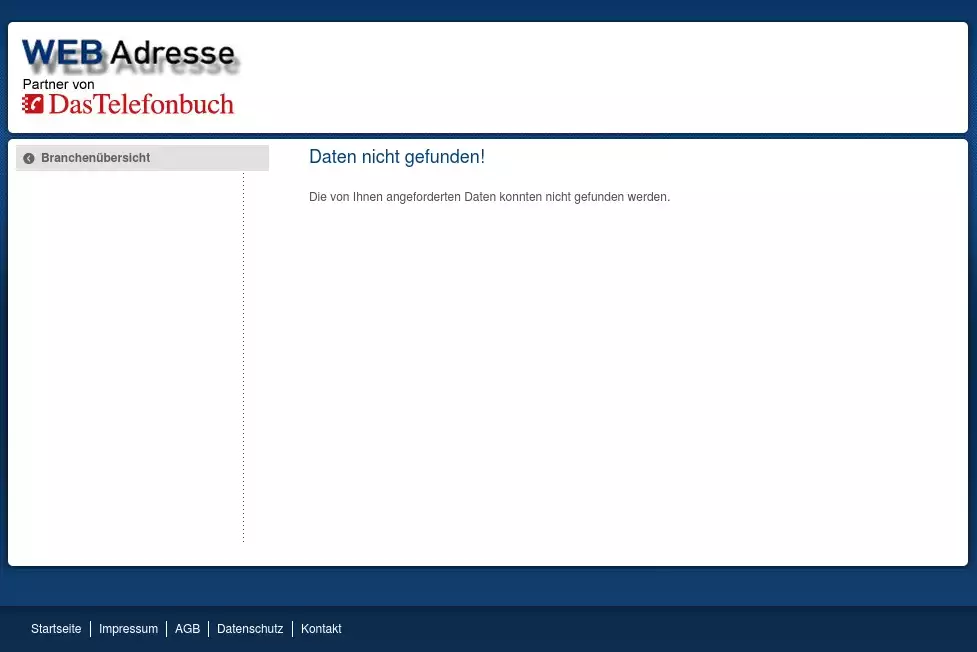The width and height of the screenshot is (977, 652).
Task: Go to the Datenschutz page
Action: click(250, 629)
